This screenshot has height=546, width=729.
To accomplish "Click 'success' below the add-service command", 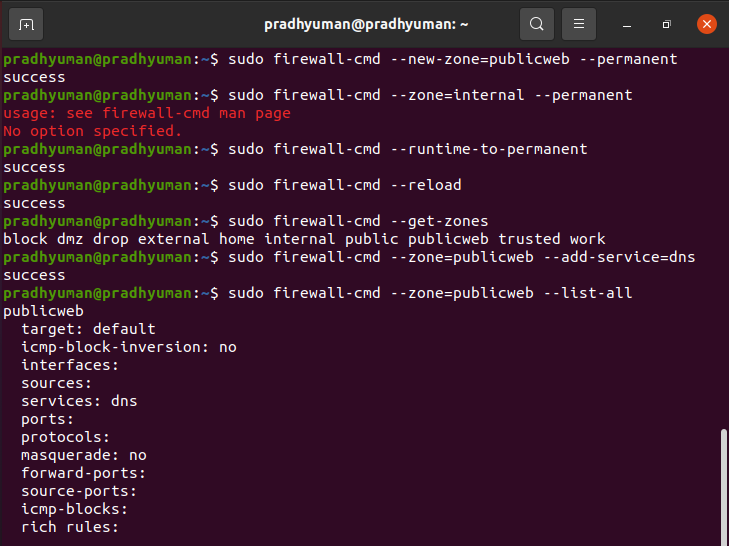I will (x=34, y=275).
